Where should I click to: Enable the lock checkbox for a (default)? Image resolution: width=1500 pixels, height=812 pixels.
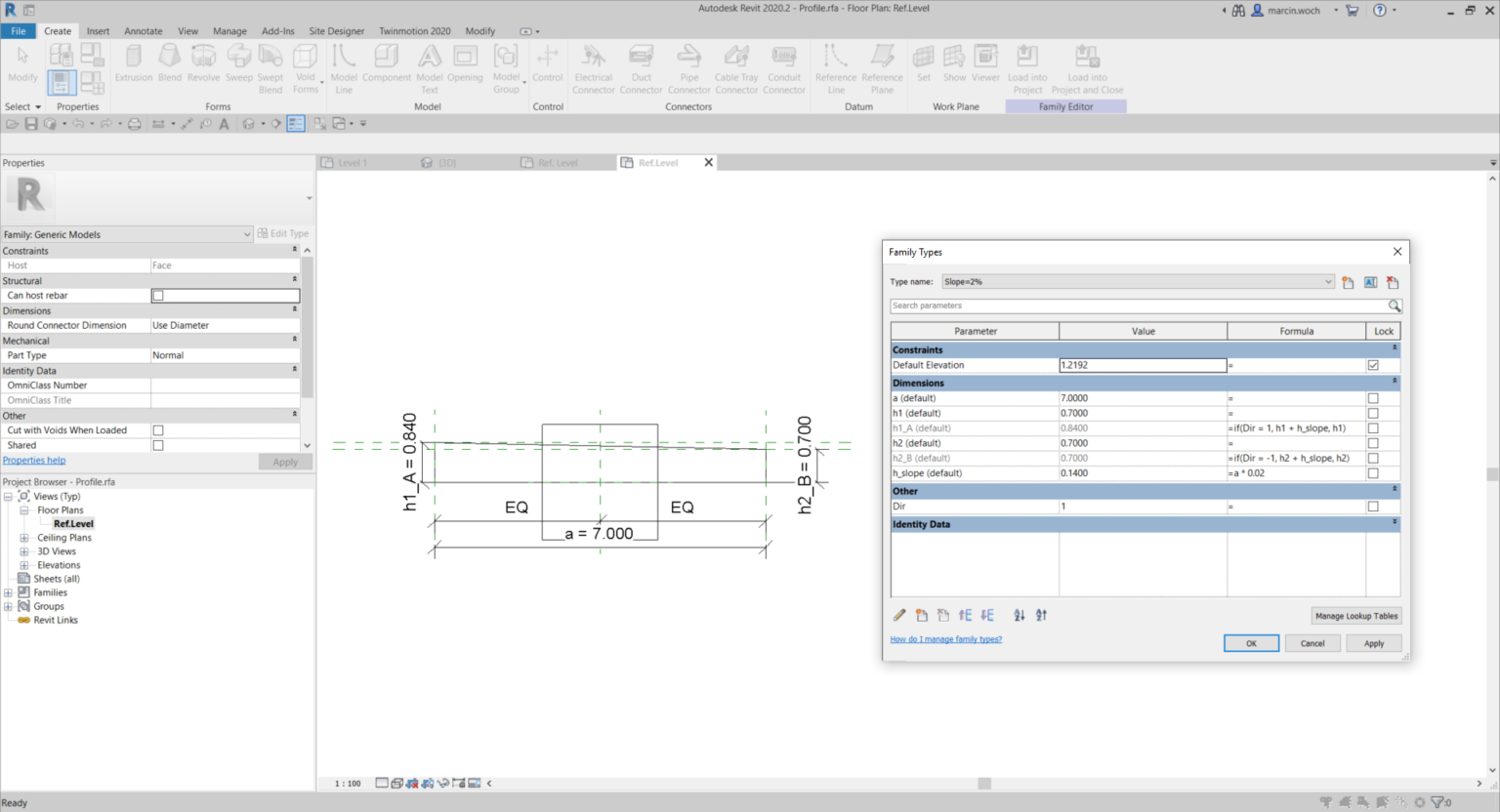coord(1373,398)
